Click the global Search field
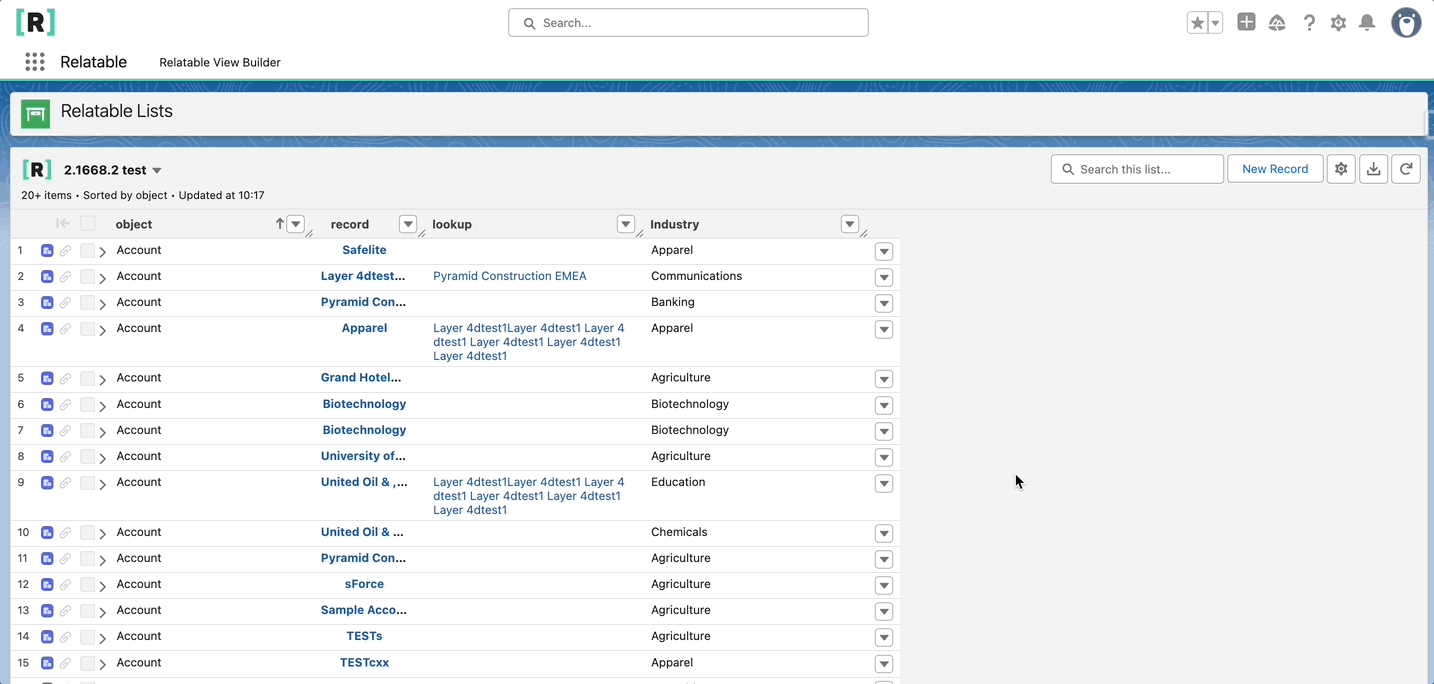Screen dimensions: 1434x684 [x=688, y=23]
